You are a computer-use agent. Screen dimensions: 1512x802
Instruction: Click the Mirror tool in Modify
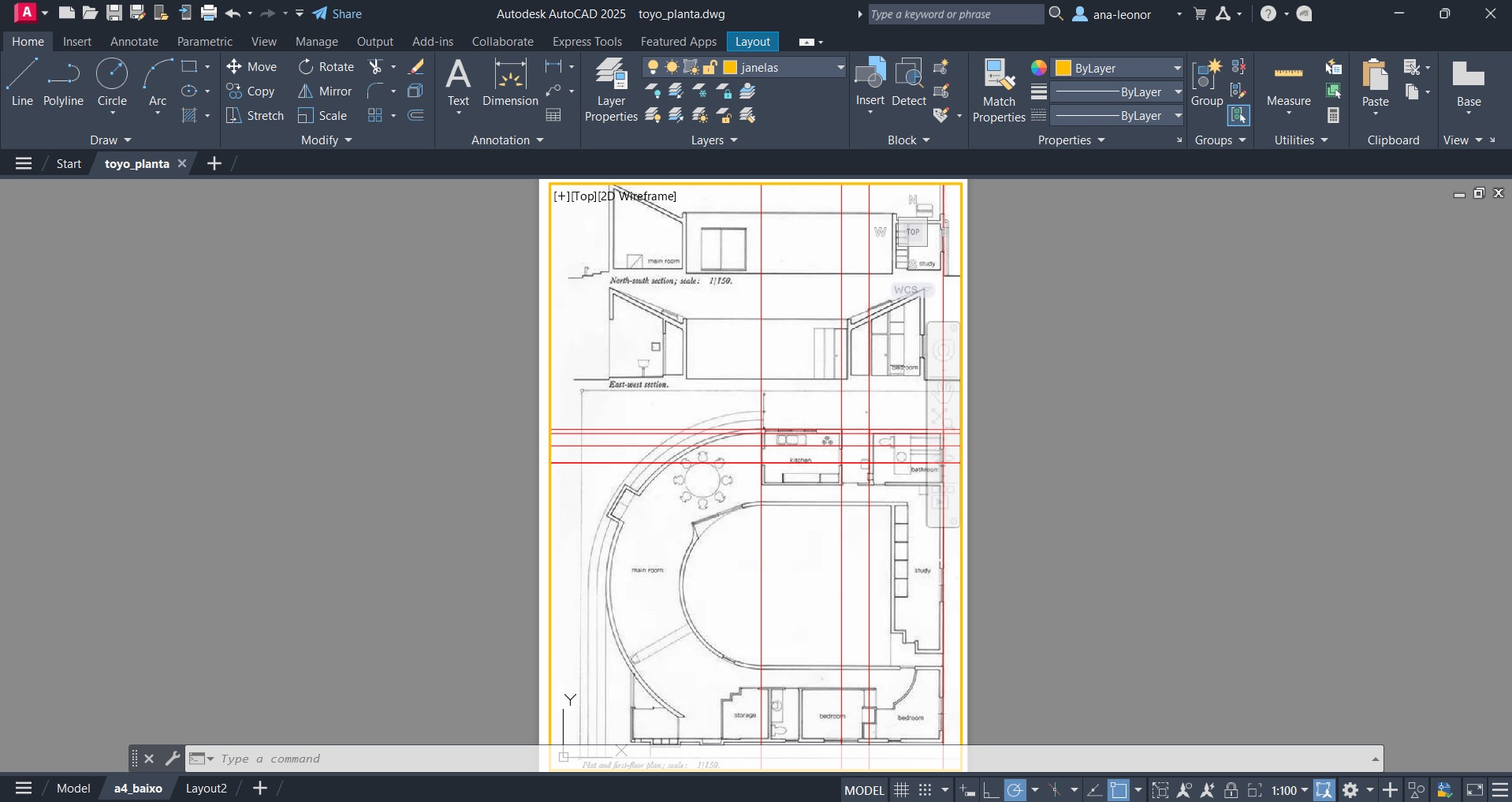(325, 91)
